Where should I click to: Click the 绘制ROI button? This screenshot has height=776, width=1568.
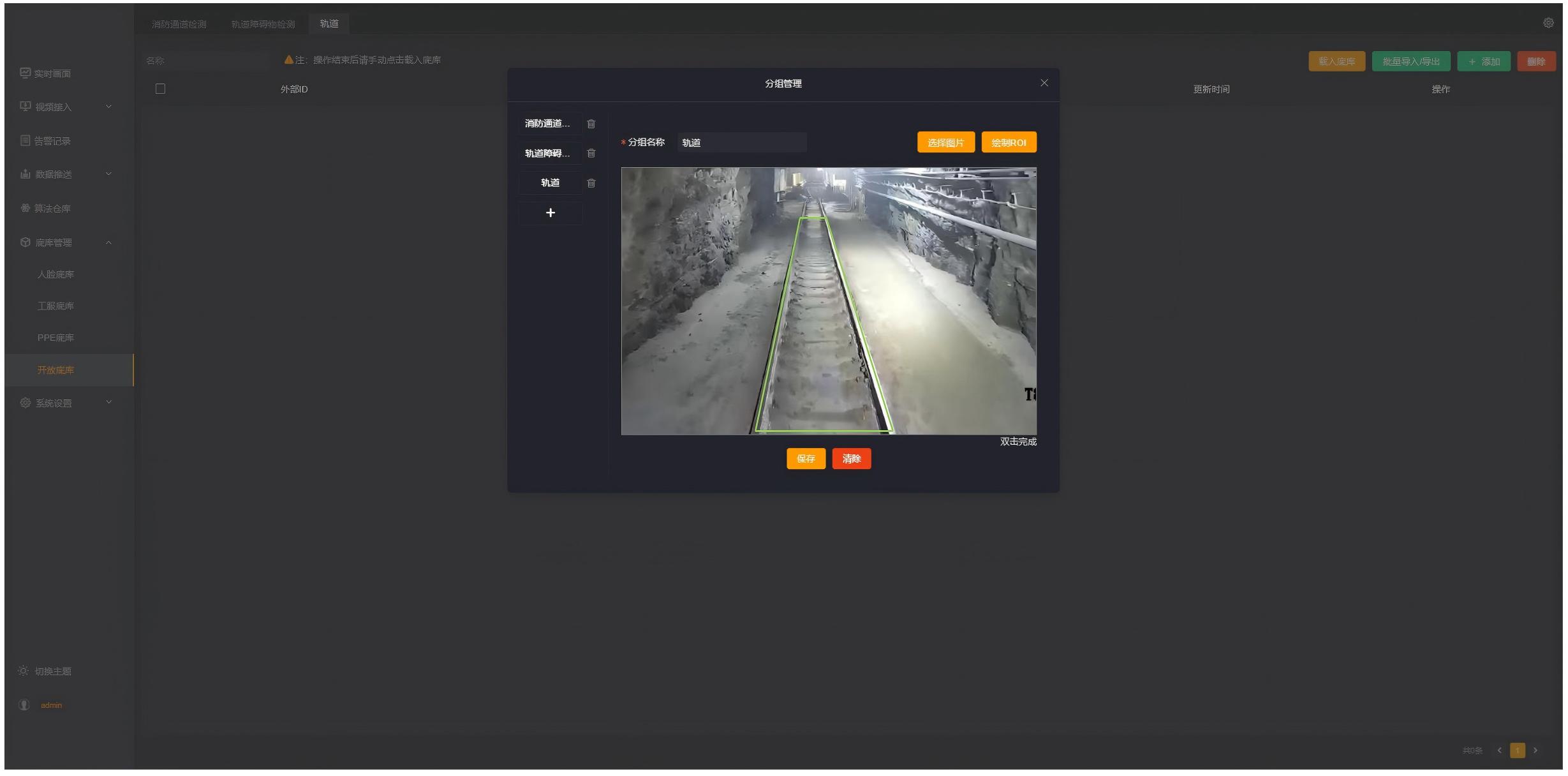click(1009, 142)
